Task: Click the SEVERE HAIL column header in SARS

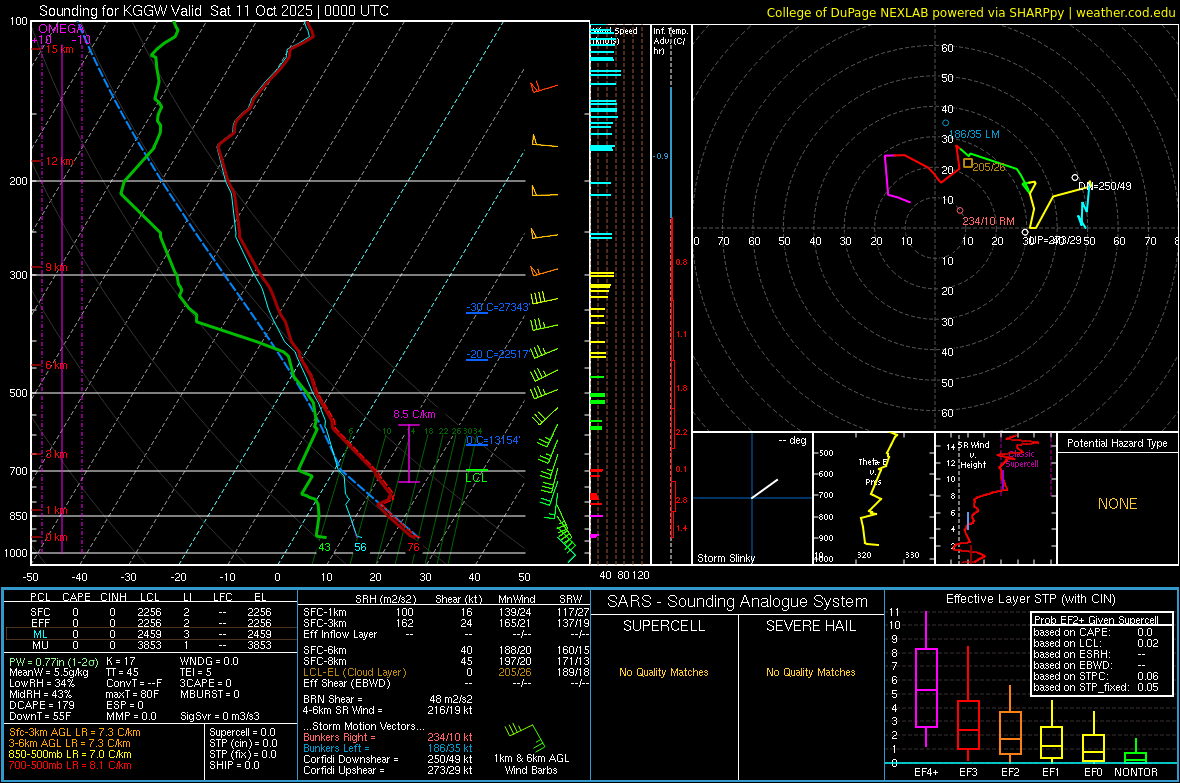Action: tap(810, 626)
